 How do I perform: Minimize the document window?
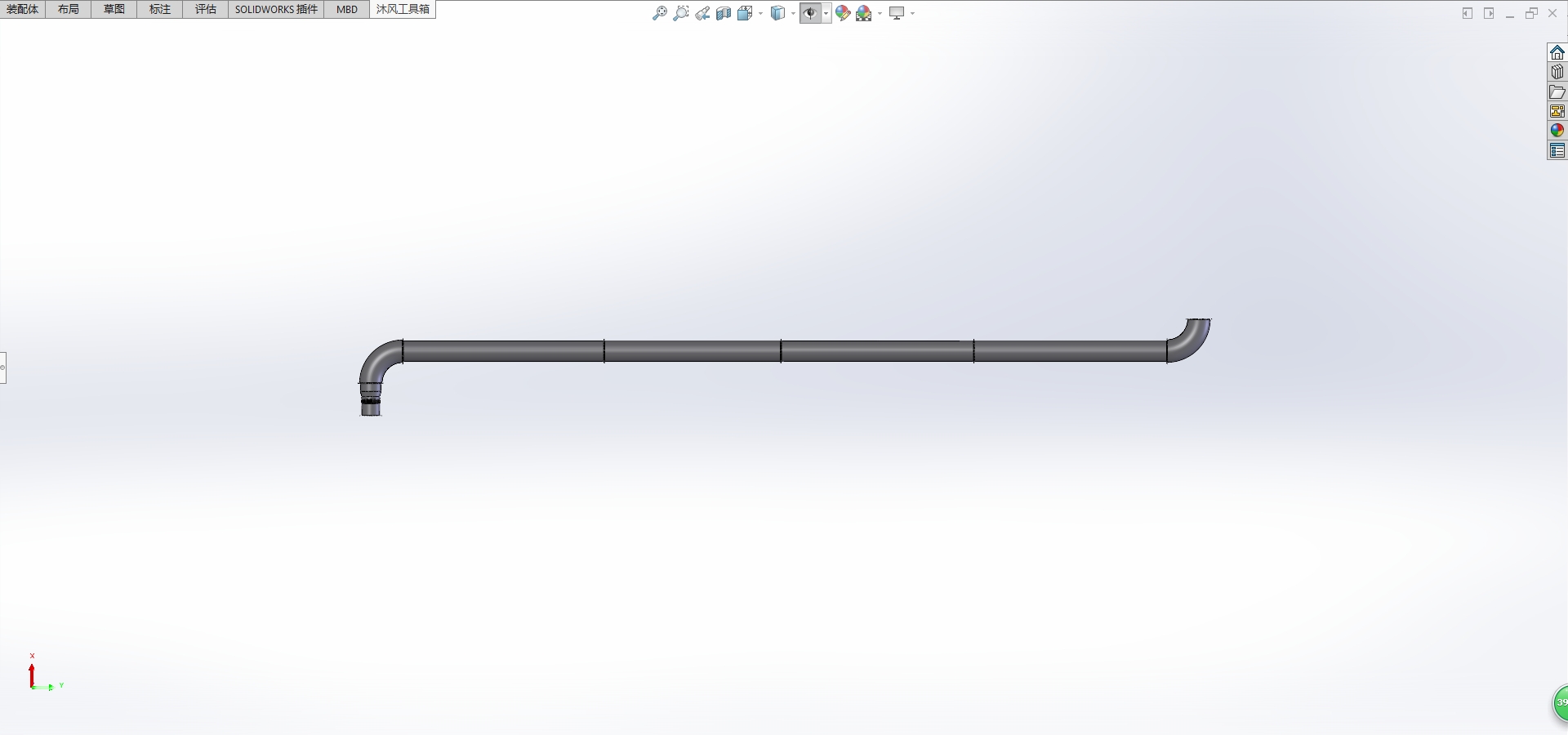[x=1510, y=14]
